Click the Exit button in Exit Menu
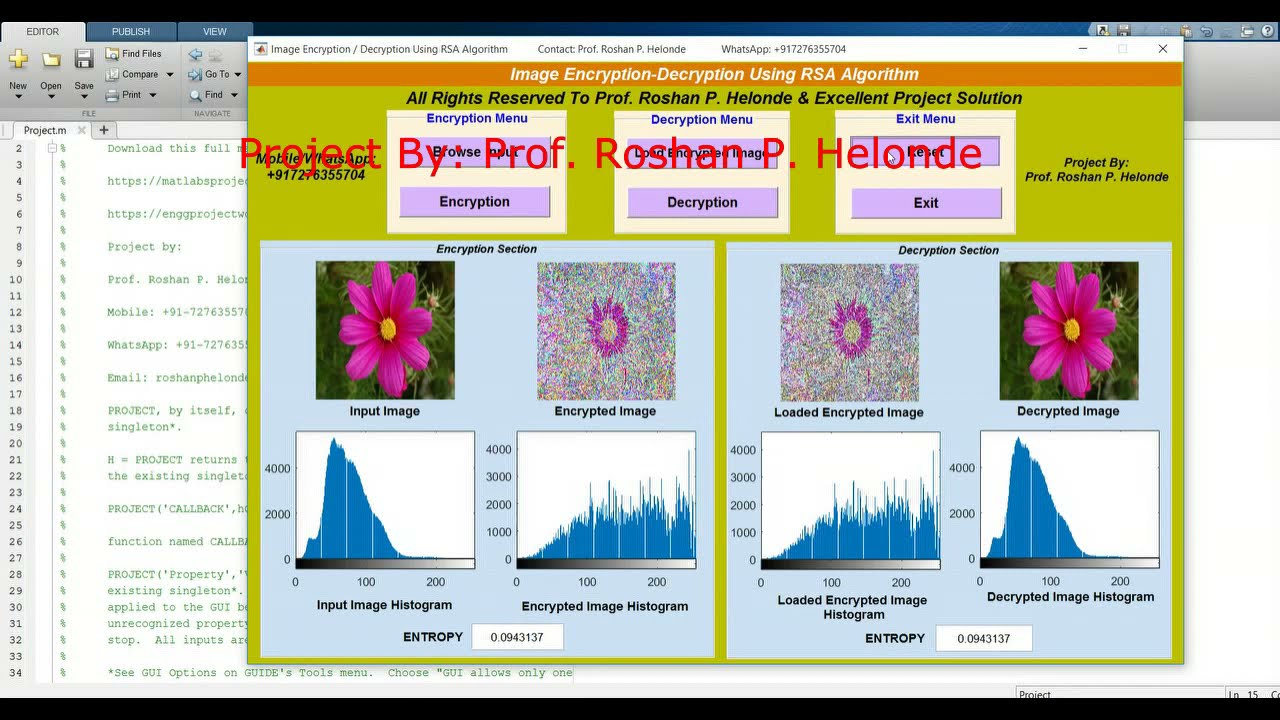The image size is (1280, 720). [926, 203]
